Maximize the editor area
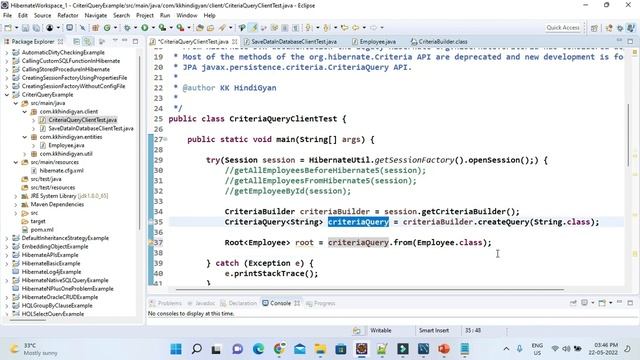This screenshot has height=360, width=640. (630, 41)
